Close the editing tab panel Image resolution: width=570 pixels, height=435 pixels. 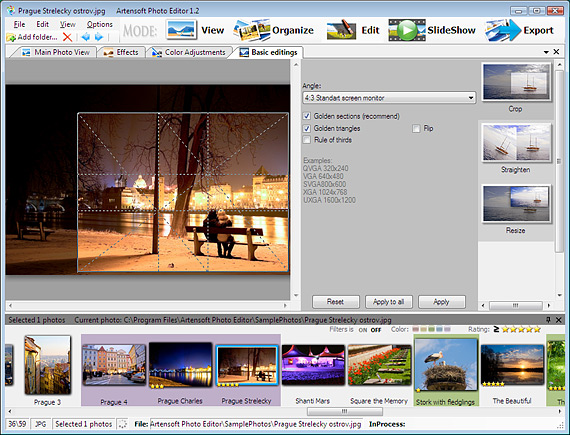(x=556, y=52)
